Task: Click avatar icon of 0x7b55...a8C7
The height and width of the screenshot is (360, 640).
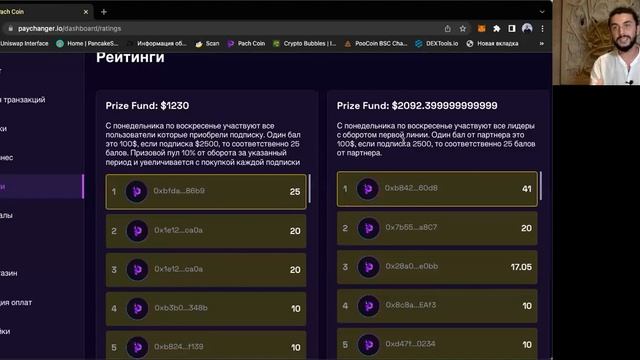Action: (x=369, y=228)
